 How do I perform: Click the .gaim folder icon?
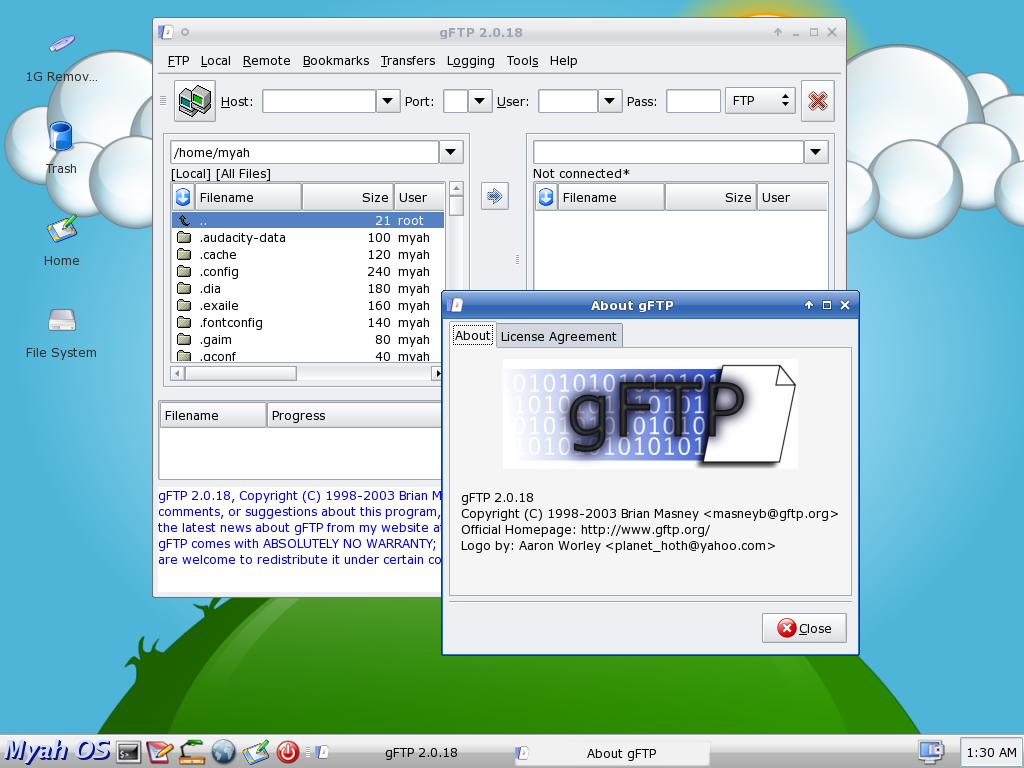tap(185, 340)
